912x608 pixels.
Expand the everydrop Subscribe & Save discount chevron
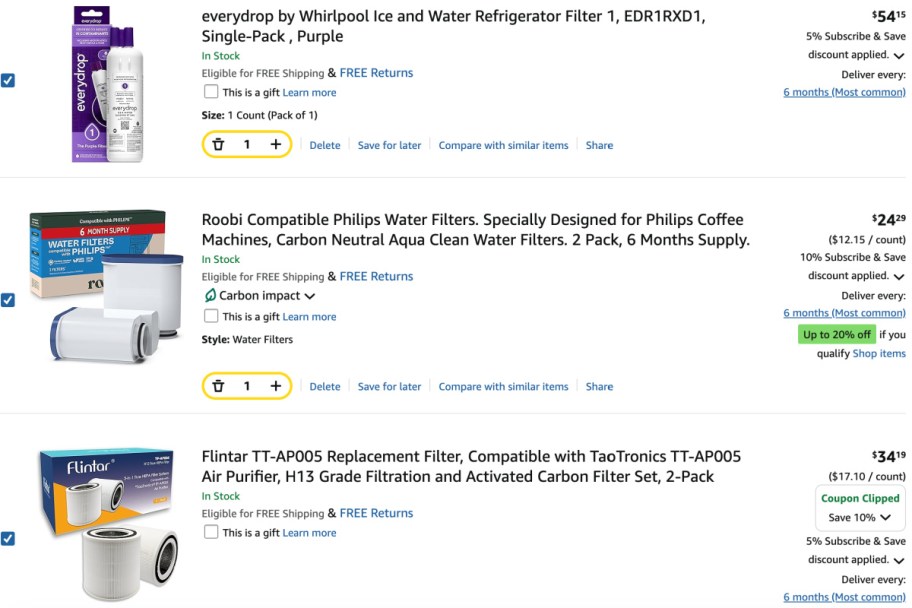898,54
